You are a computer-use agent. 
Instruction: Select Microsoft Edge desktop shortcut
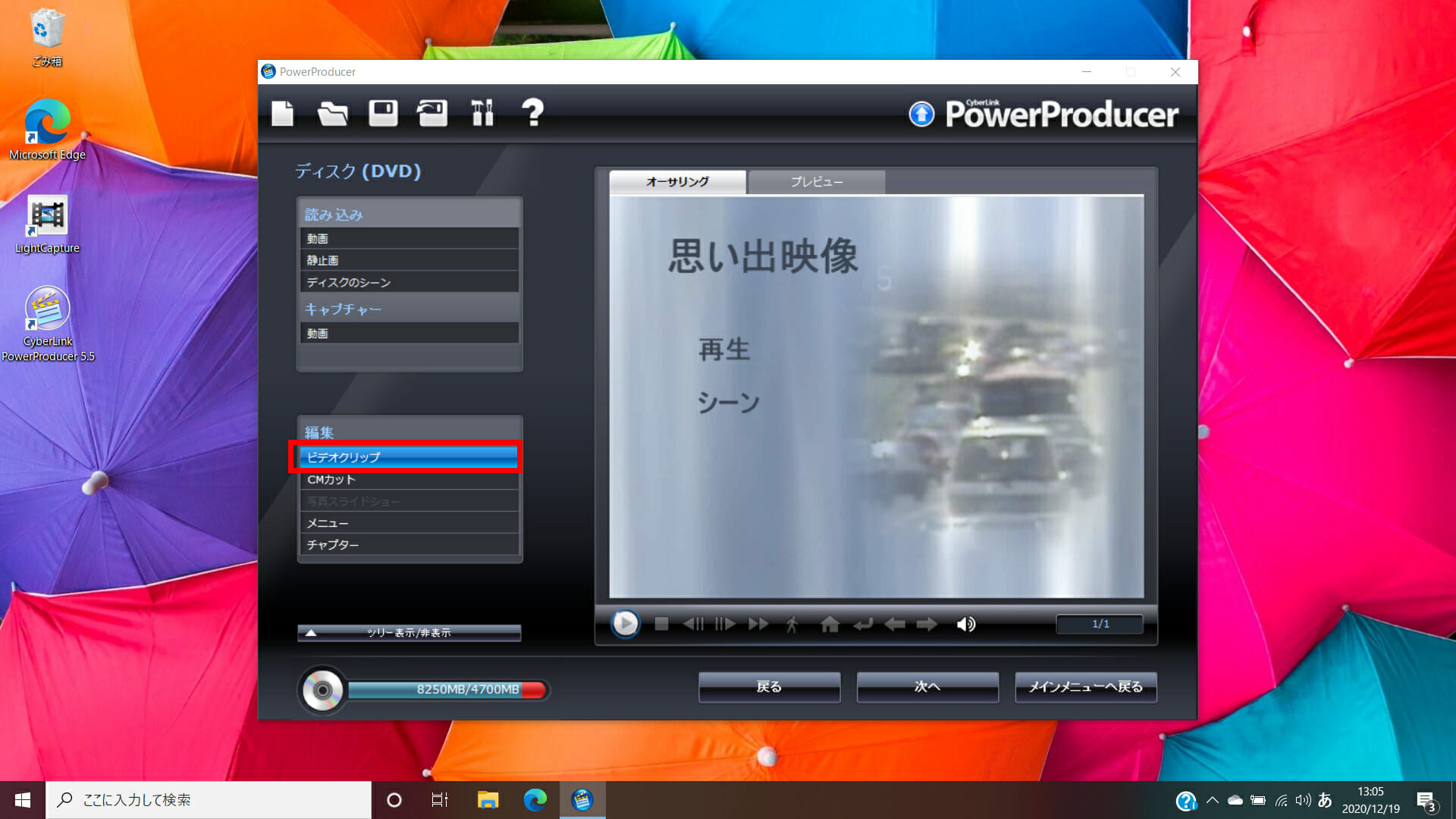coord(47,129)
